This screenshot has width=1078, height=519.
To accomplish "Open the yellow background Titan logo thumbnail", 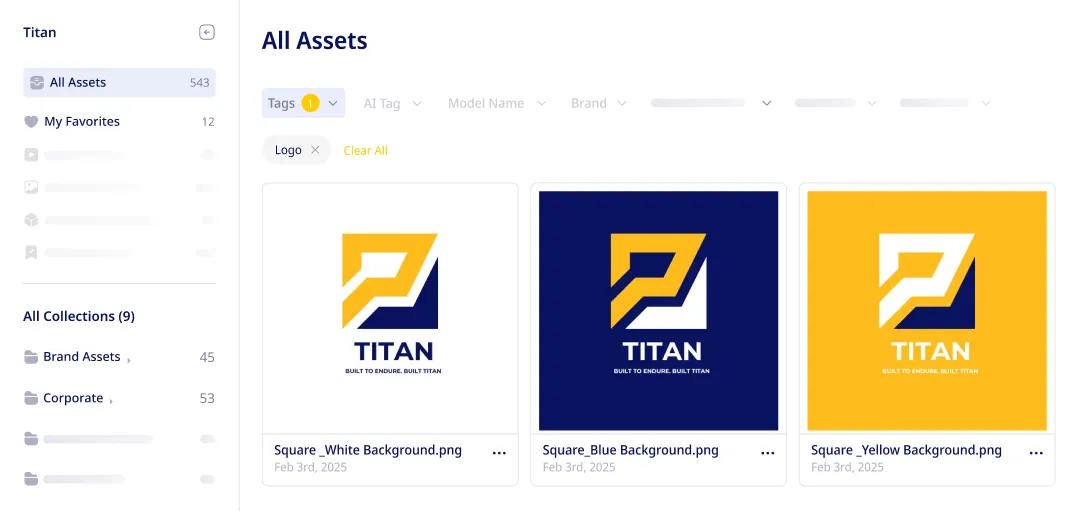I will 927,311.
